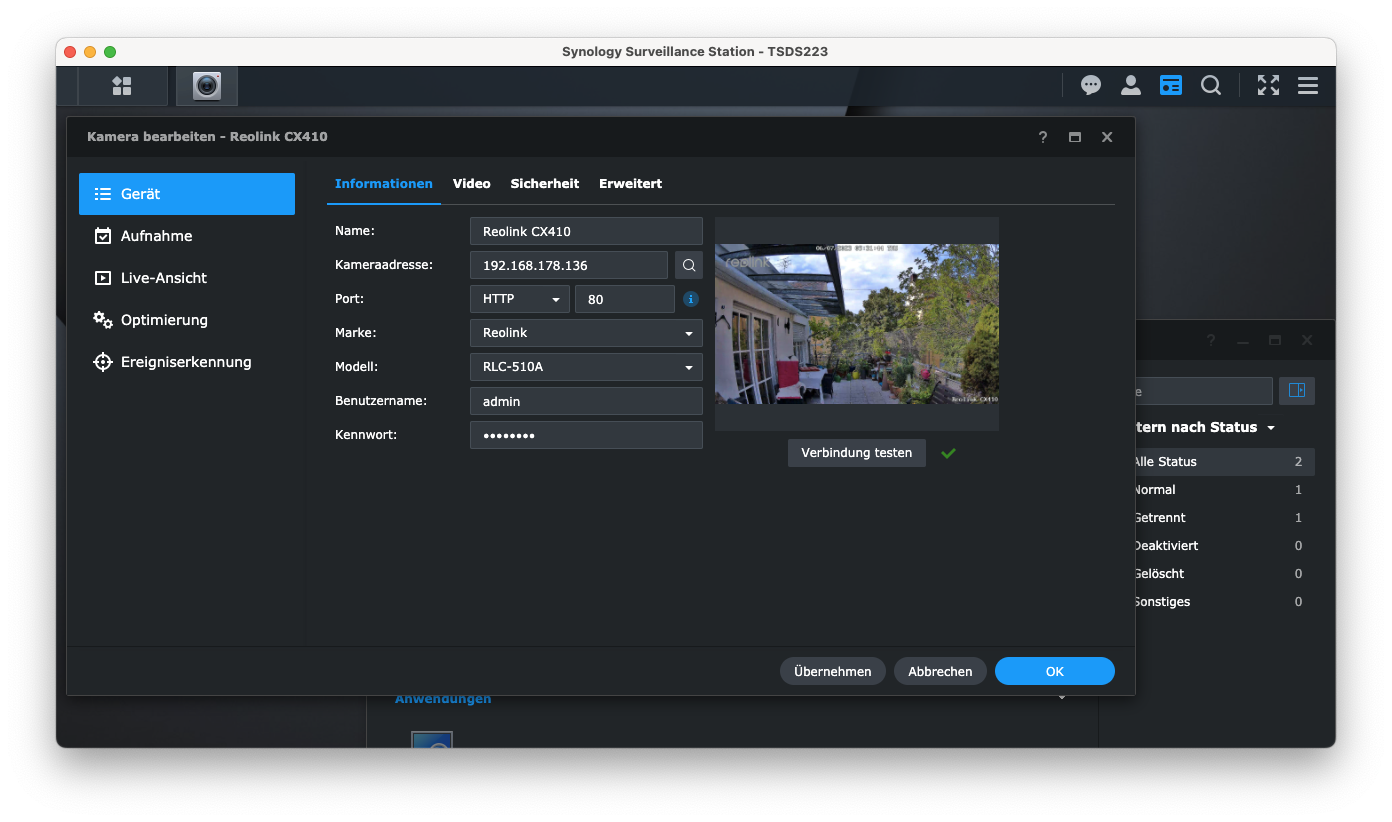Click the IP camera app icon in taskbar
Image resolution: width=1392 pixels, height=822 pixels.
(x=207, y=86)
